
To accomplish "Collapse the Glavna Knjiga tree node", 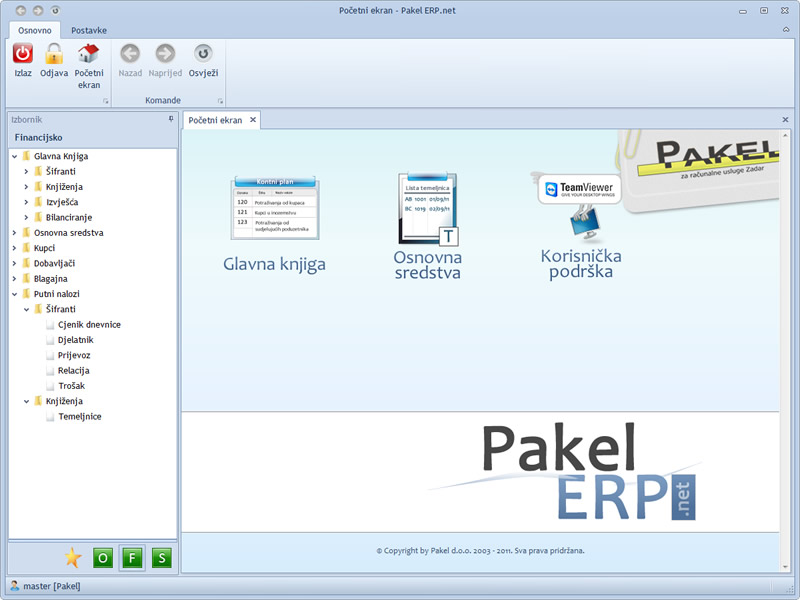I will tap(15, 157).
